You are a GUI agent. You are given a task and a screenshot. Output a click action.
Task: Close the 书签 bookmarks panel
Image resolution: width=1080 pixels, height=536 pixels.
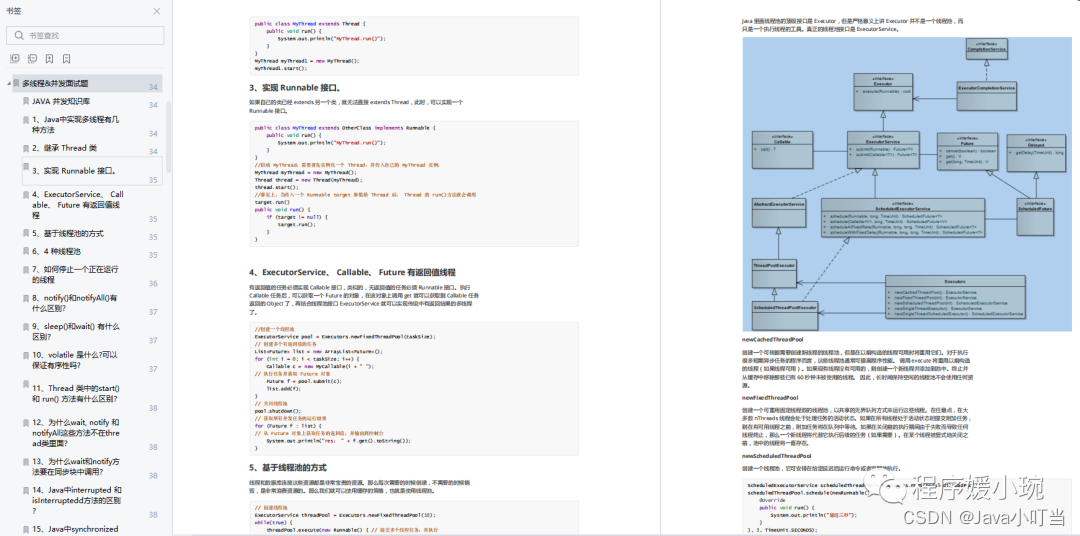[x=156, y=11]
